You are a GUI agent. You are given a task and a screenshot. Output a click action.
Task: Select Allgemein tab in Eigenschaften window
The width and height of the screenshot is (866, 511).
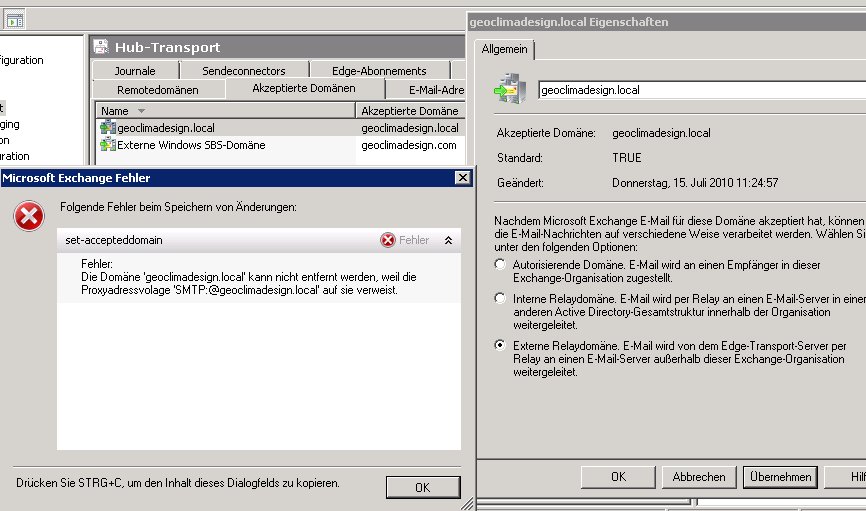504,49
